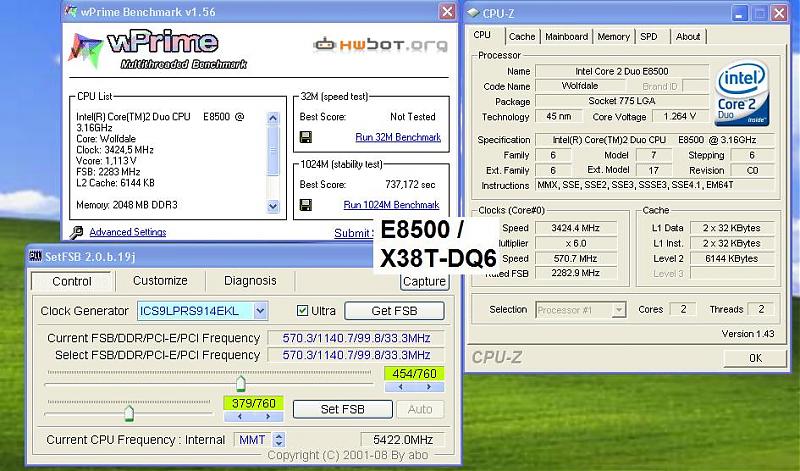Click the lower FSB slider thumb
Screen dimensions: 800x471
[129, 413]
